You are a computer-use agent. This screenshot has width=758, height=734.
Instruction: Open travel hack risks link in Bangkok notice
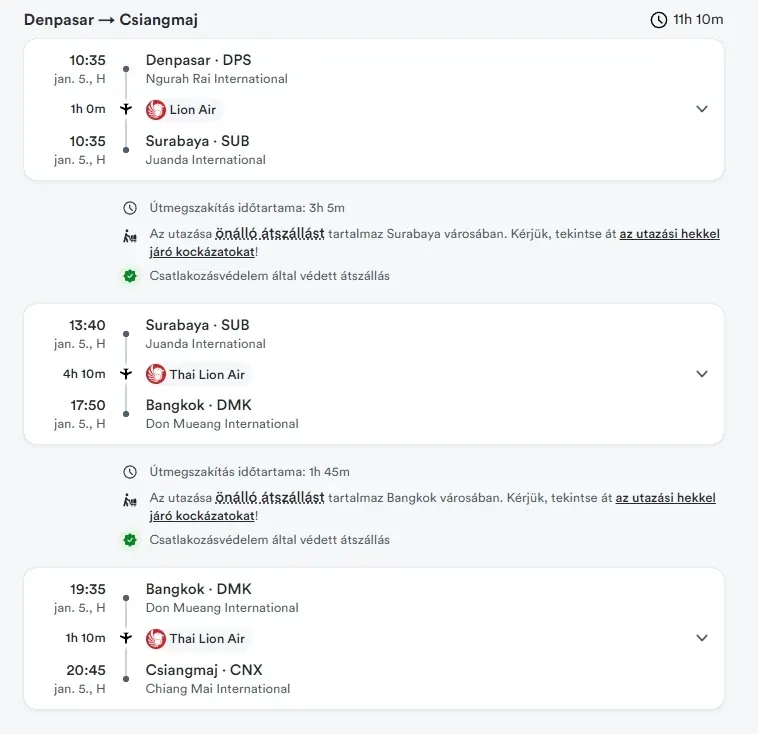[x=665, y=498]
